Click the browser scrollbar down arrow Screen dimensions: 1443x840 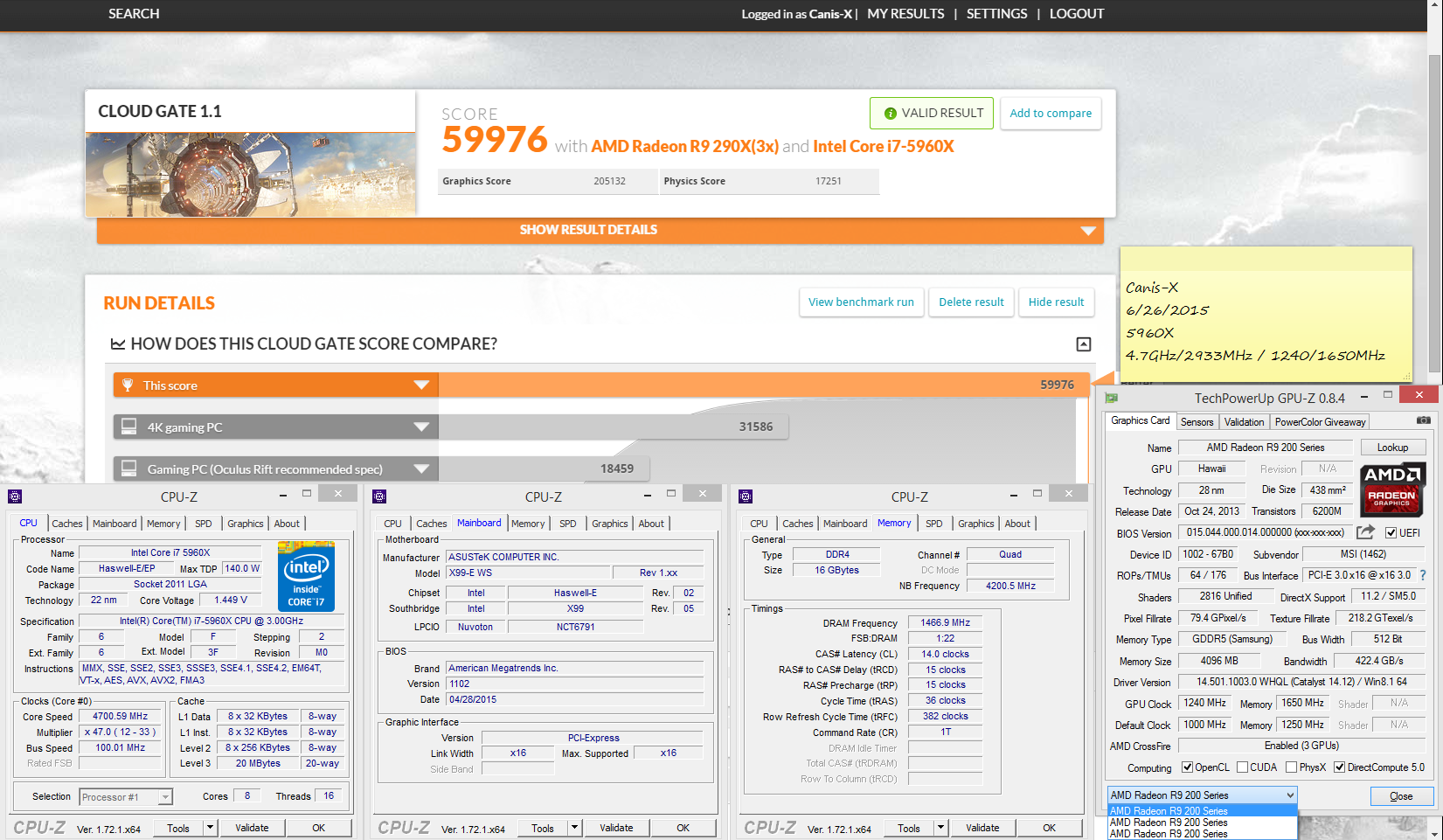(1434, 833)
